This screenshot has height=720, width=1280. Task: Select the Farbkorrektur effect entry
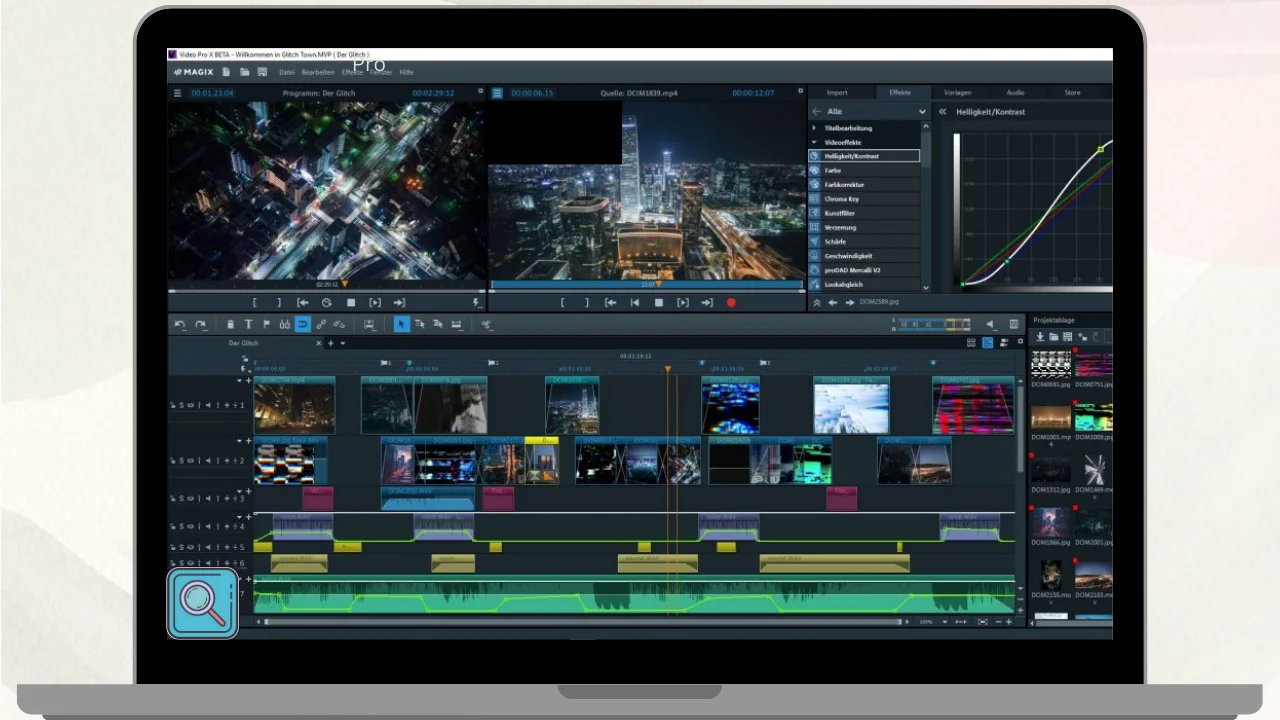pyautogui.click(x=844, y=185)
